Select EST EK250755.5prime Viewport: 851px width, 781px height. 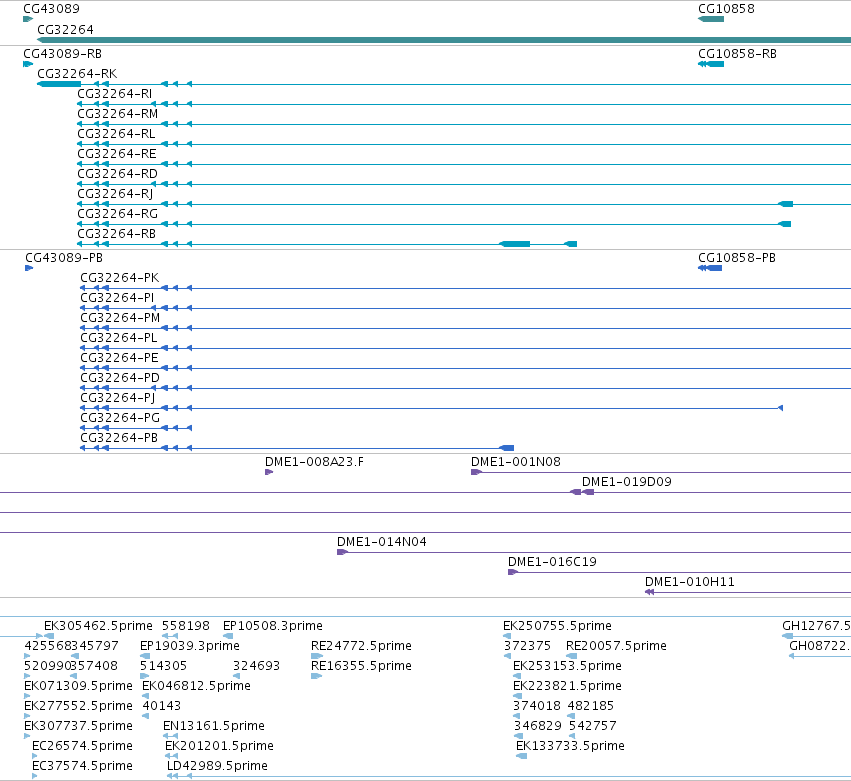557,626
